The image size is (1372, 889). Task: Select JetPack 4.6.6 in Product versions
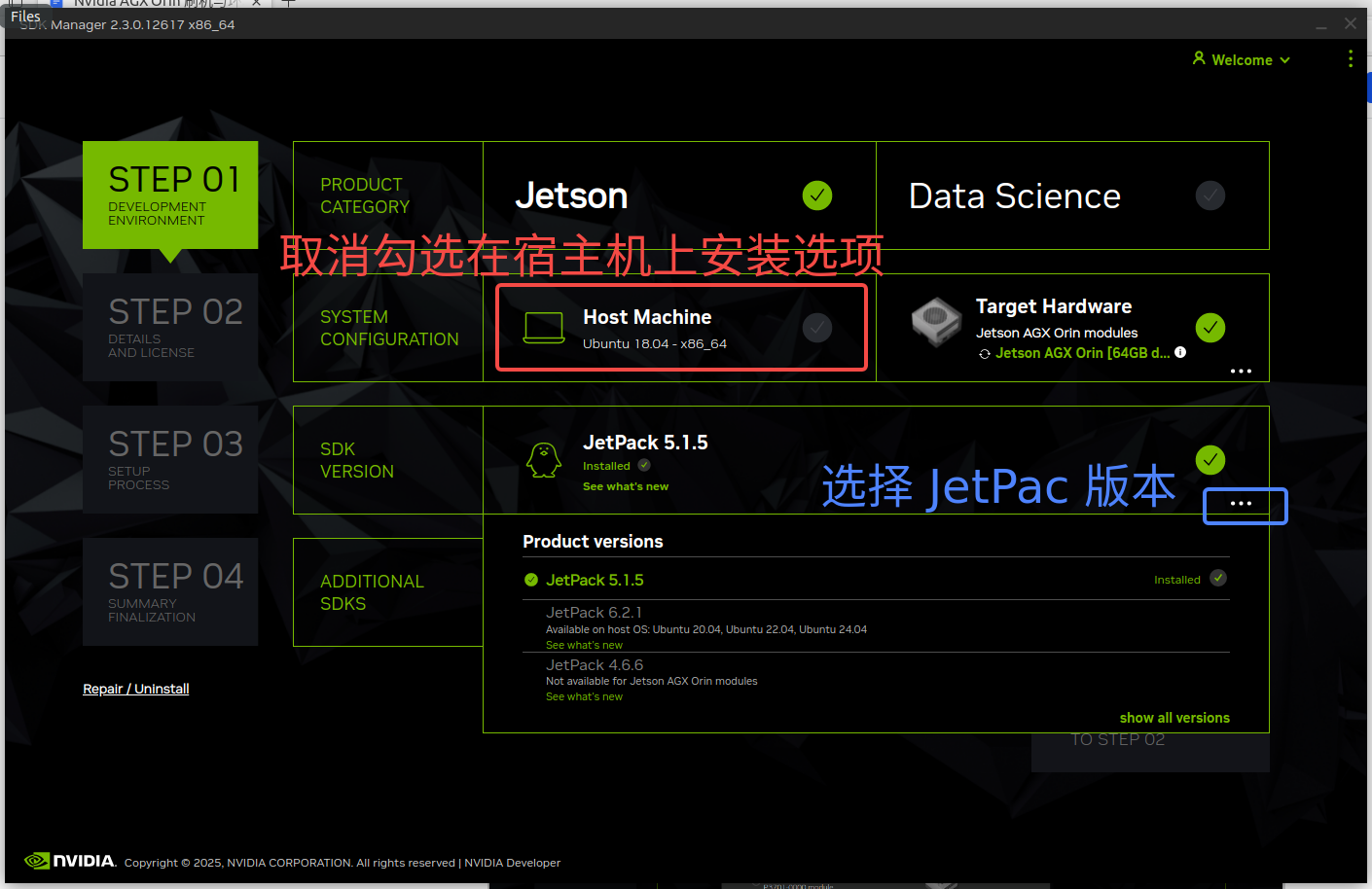coord(876,679)
